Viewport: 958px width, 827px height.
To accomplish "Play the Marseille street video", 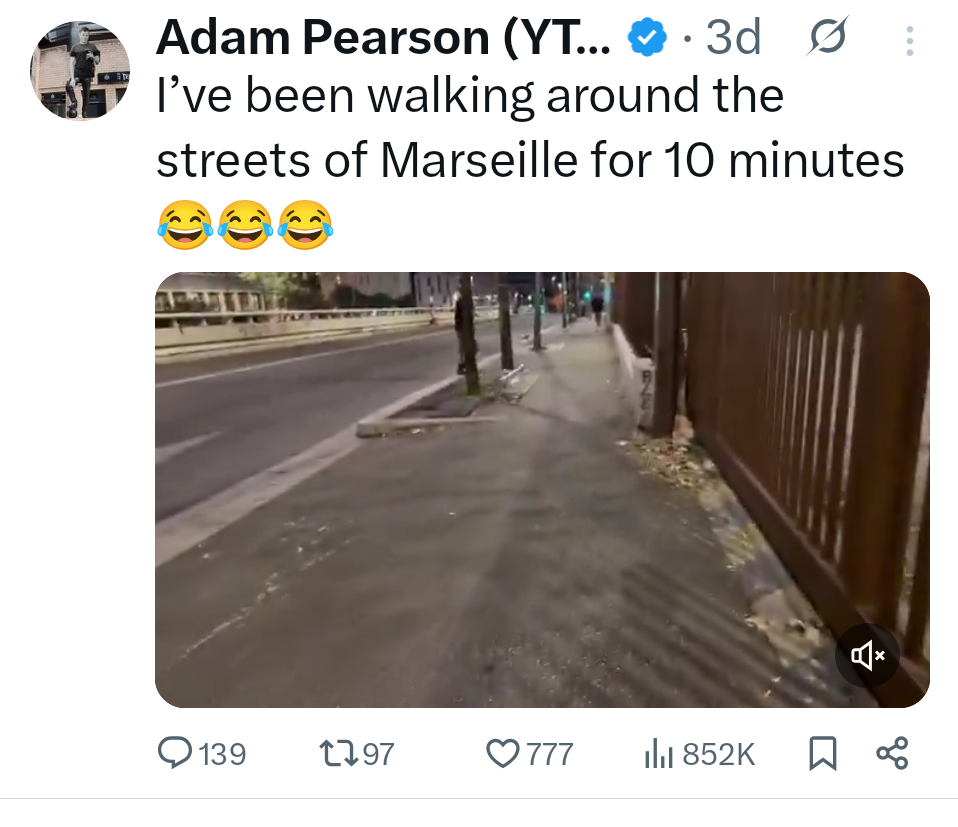I will tap(543, 490).
